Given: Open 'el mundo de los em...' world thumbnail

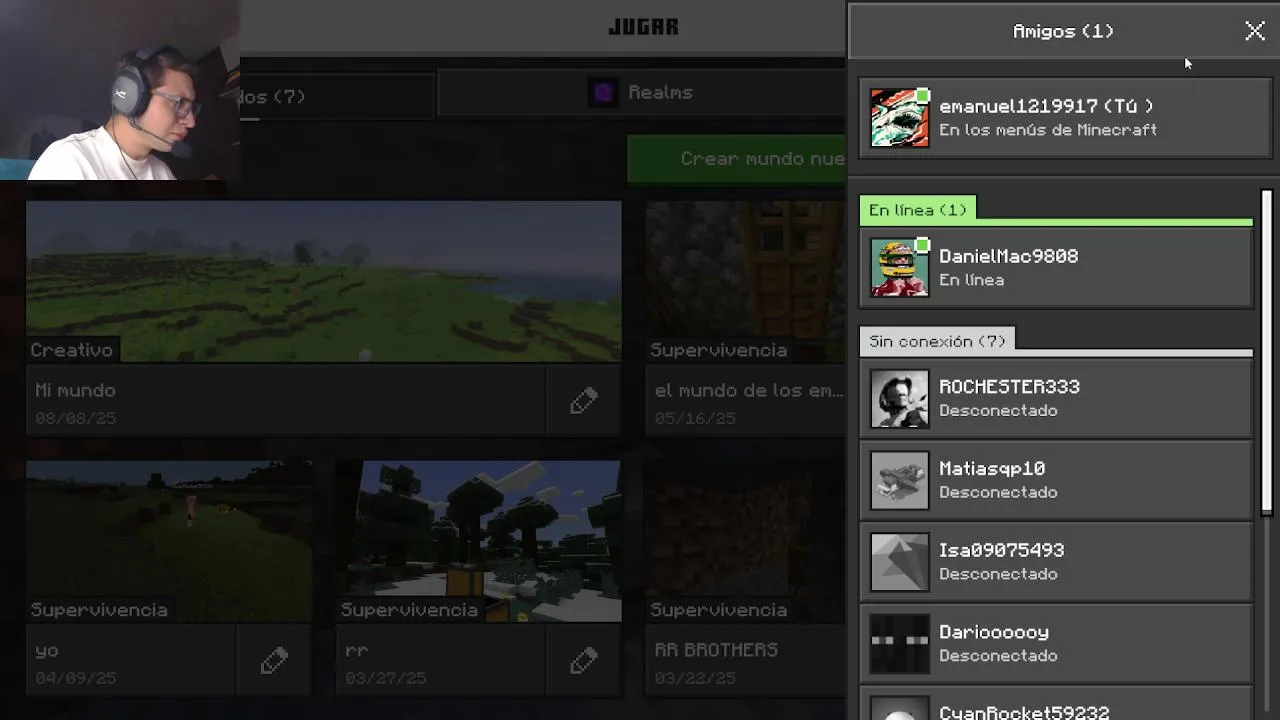Looking at the screenshot, I should click(x=745, y=281).
